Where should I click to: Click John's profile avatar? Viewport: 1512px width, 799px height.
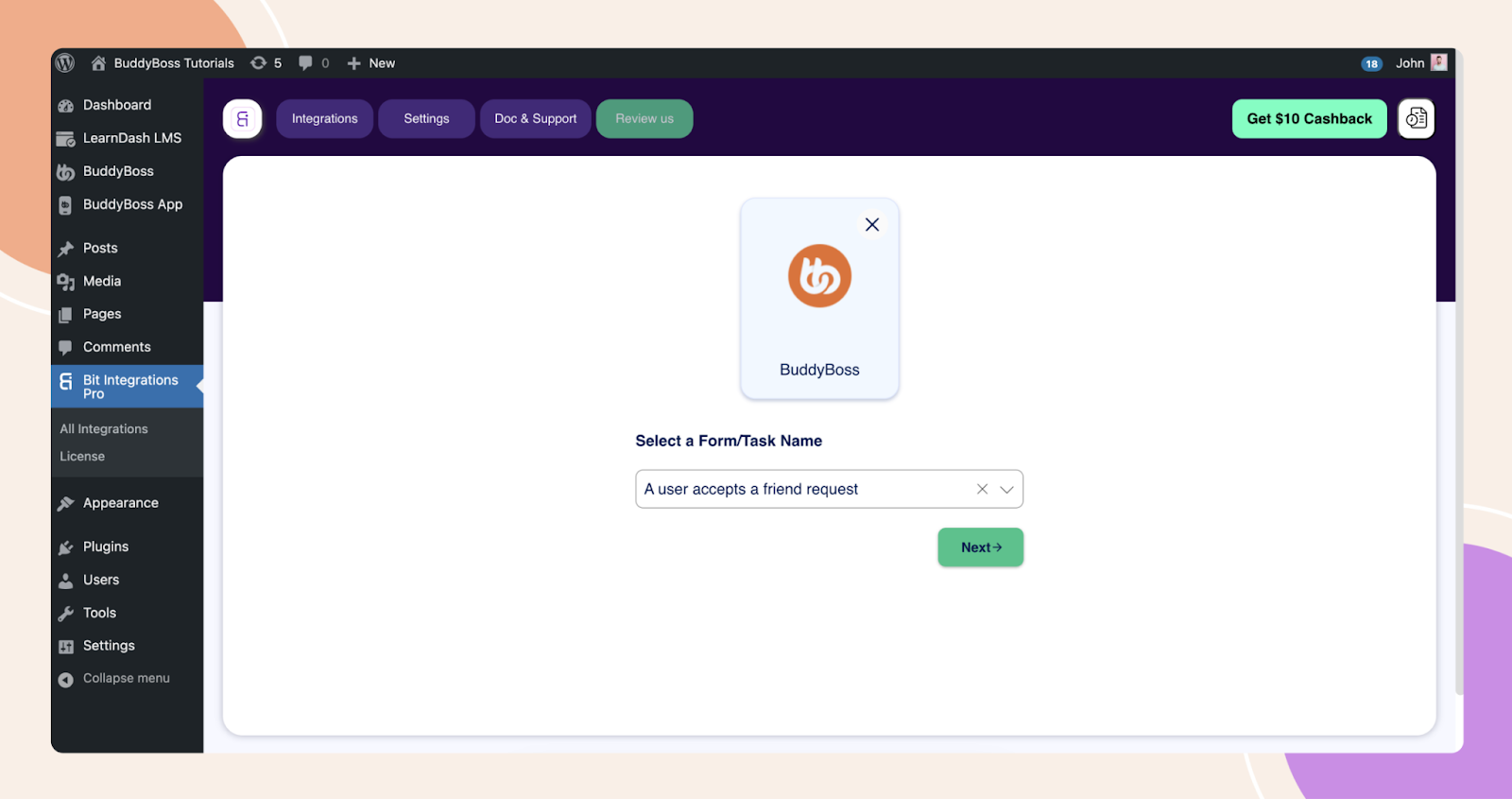(x=1439, y=62)
